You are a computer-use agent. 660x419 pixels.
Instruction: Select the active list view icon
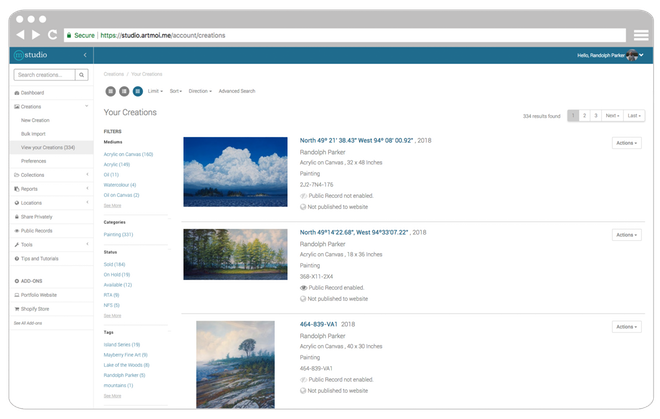[x=138, y=91]
